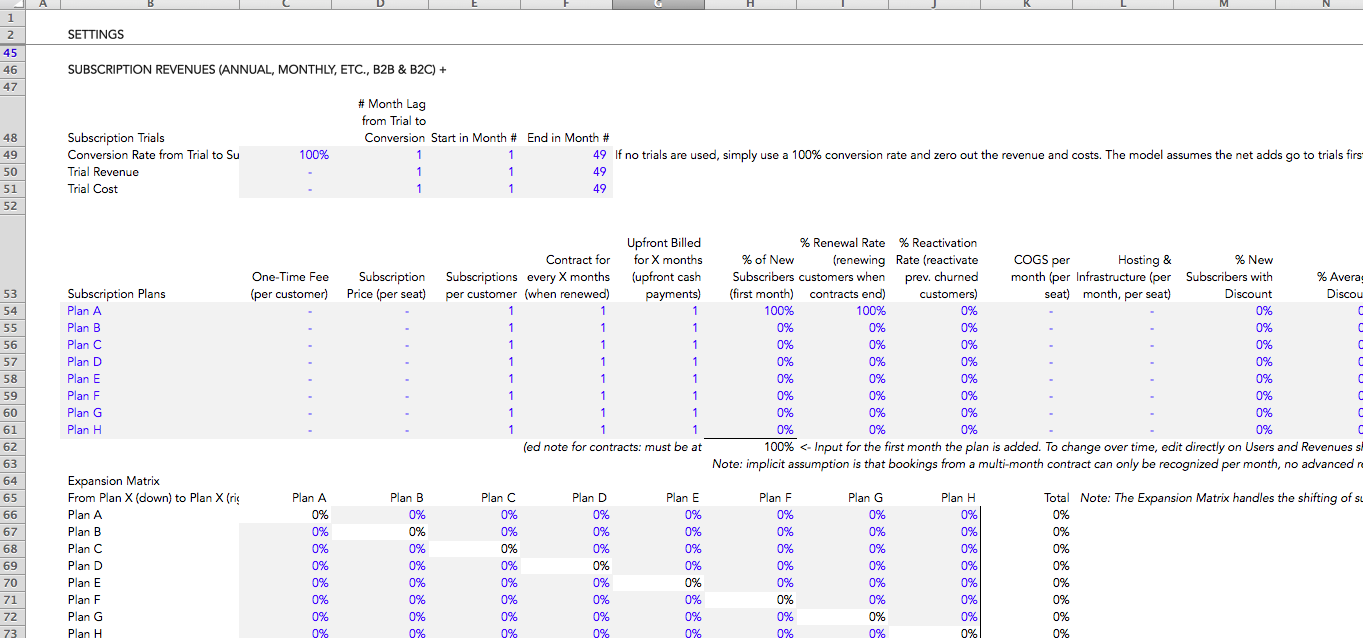Click the Subscriptions per customer header
Viewport: 1363px width, 638px height.
482,286
